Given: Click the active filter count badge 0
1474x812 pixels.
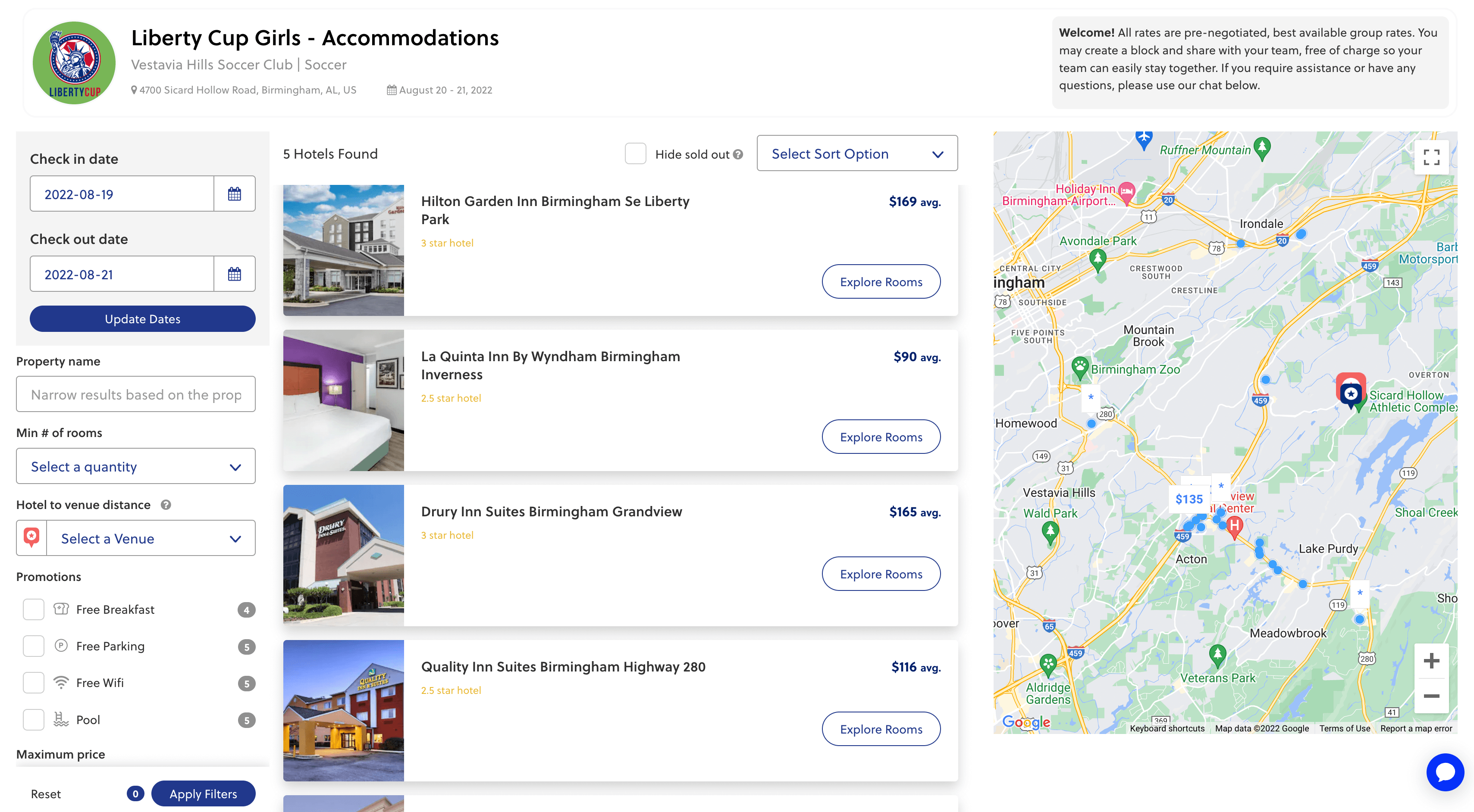Looking at the screenshot, I should click(135, 794).
